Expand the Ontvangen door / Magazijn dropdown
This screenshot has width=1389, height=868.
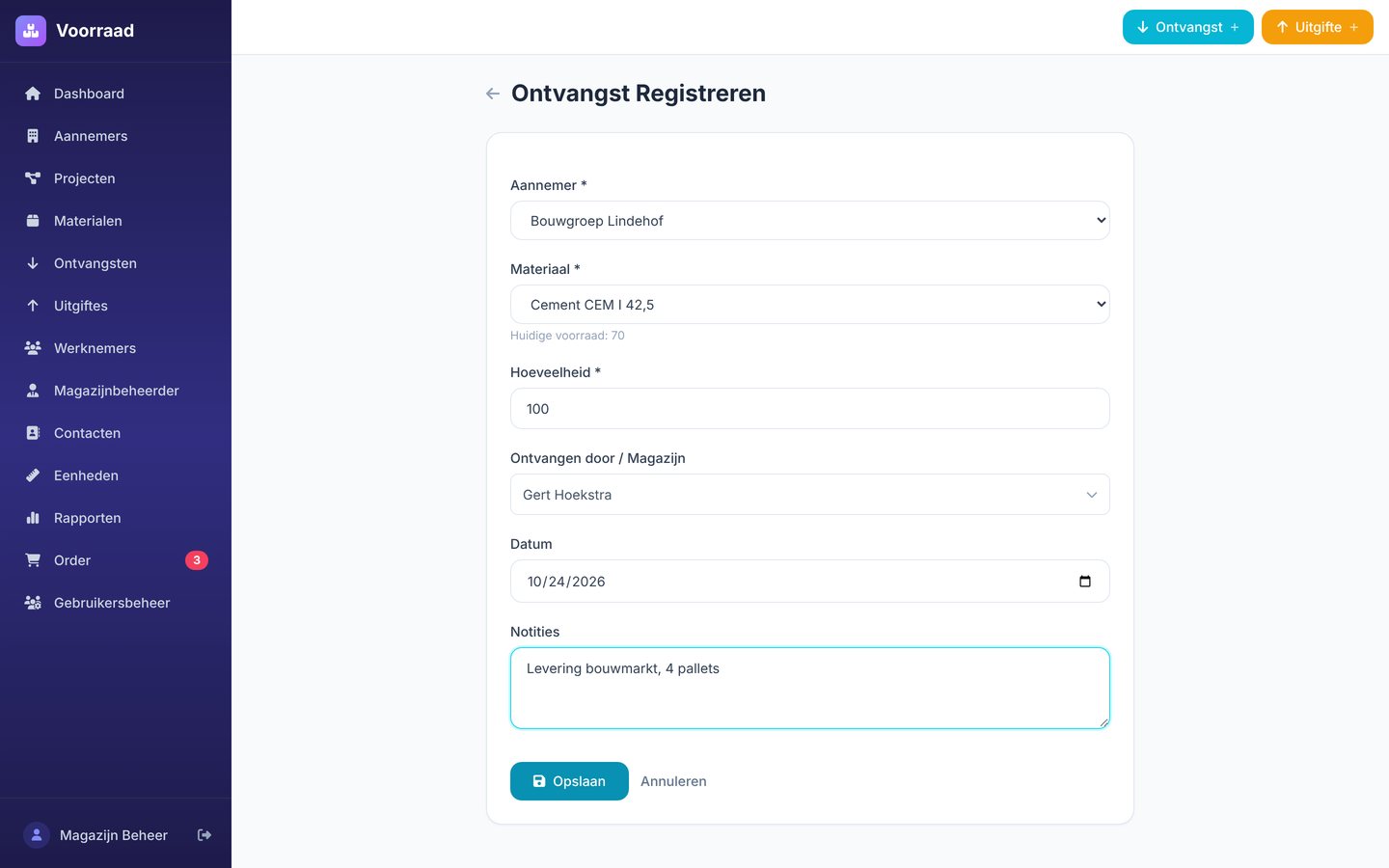pos(810,495)
